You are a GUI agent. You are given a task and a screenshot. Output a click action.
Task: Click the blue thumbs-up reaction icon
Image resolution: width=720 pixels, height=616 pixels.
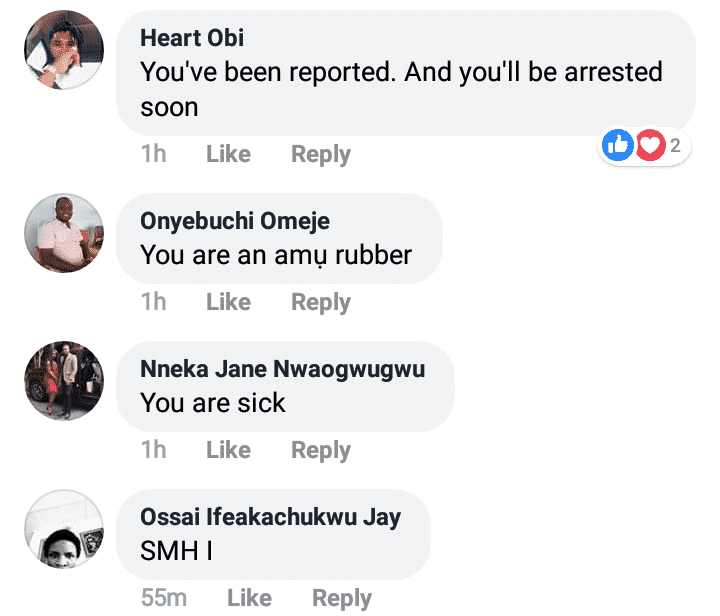[x=617, y=147]
